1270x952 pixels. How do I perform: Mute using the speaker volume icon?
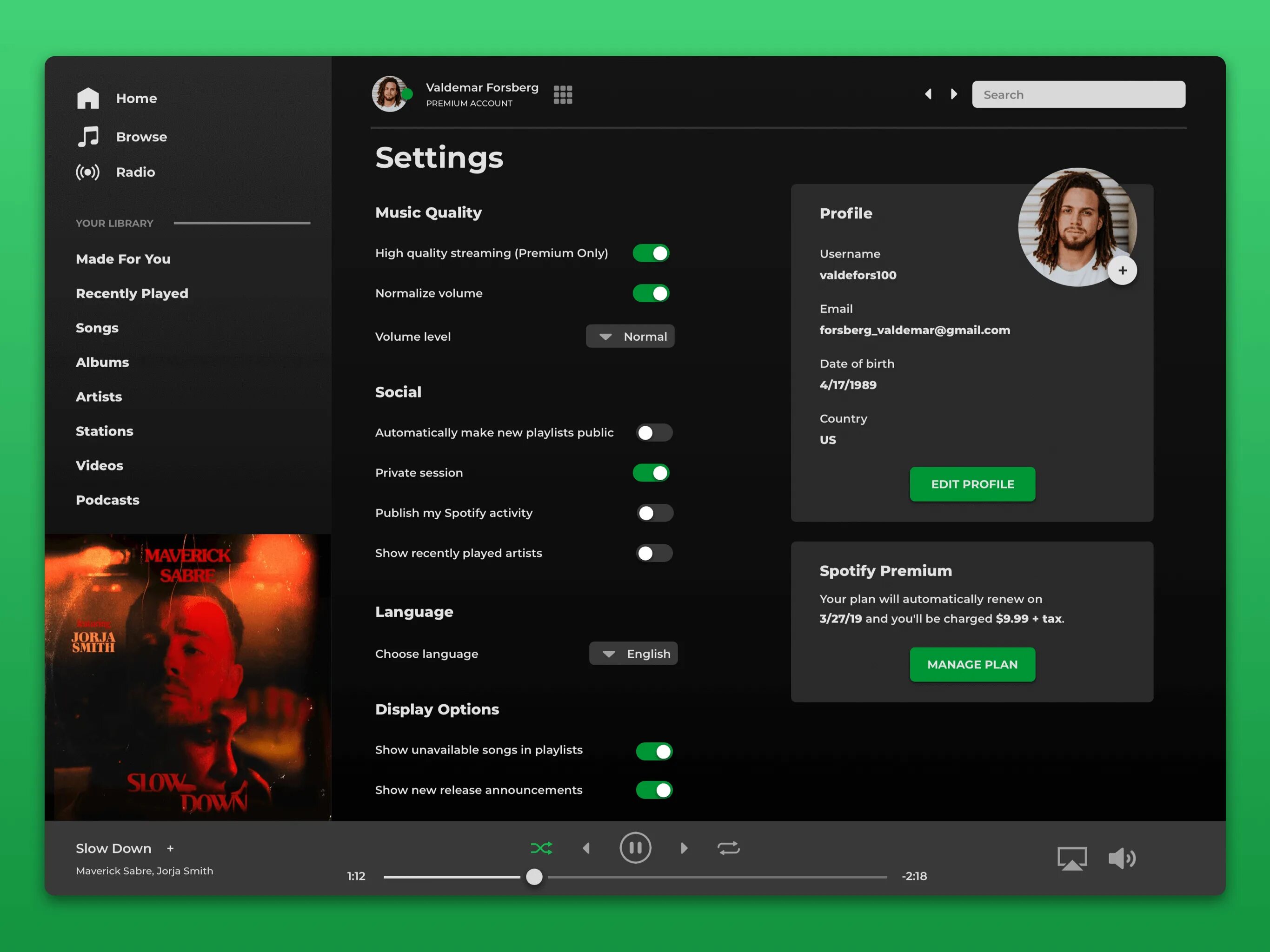(1121, 859)
